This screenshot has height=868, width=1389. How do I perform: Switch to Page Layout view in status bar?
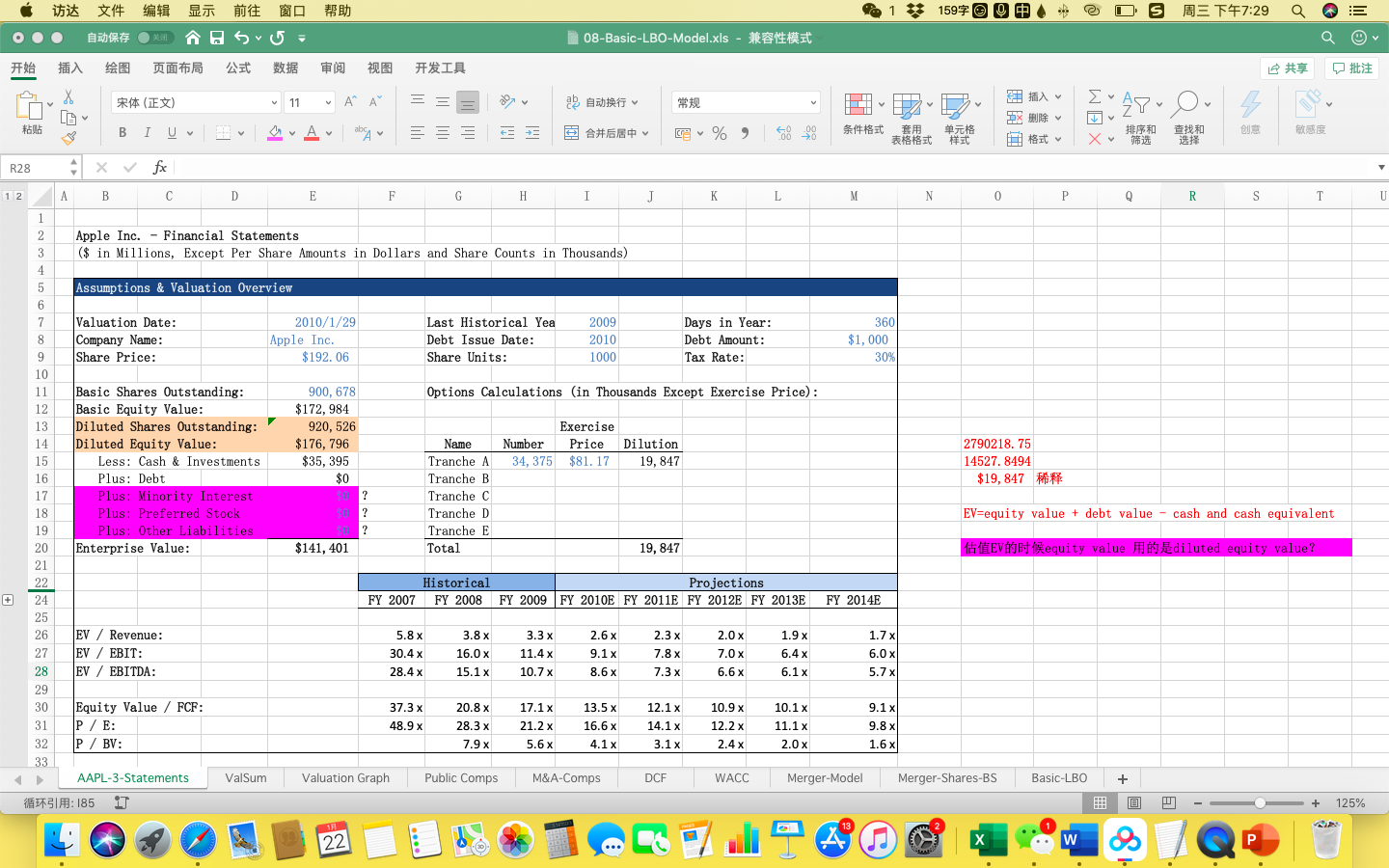point(1134,802)
